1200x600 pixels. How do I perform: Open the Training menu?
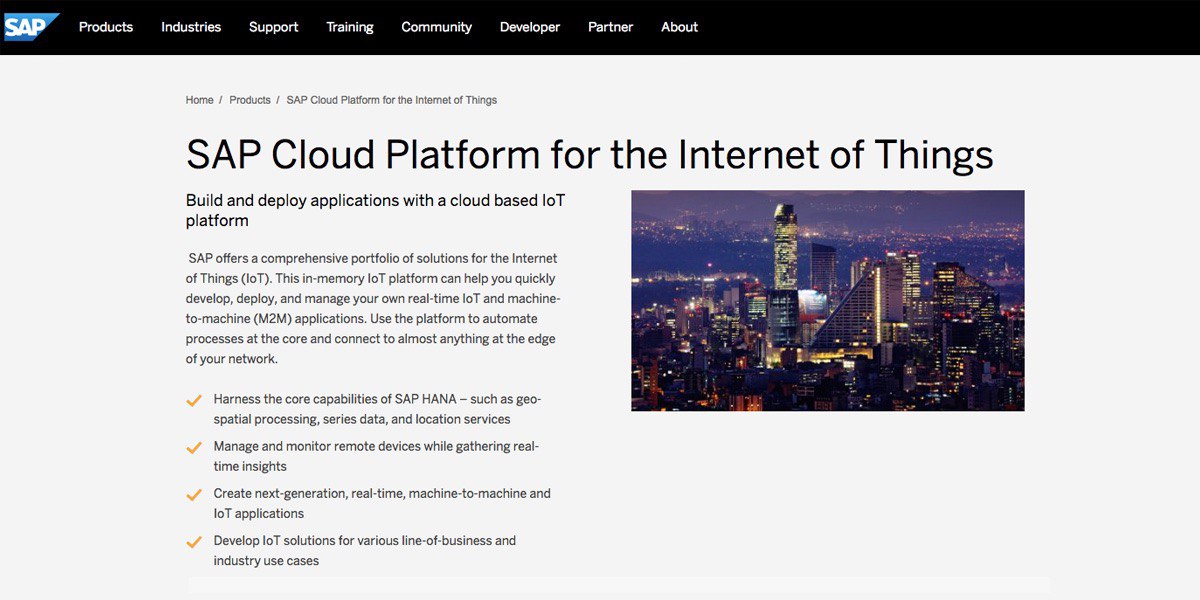tap(350, 27)
